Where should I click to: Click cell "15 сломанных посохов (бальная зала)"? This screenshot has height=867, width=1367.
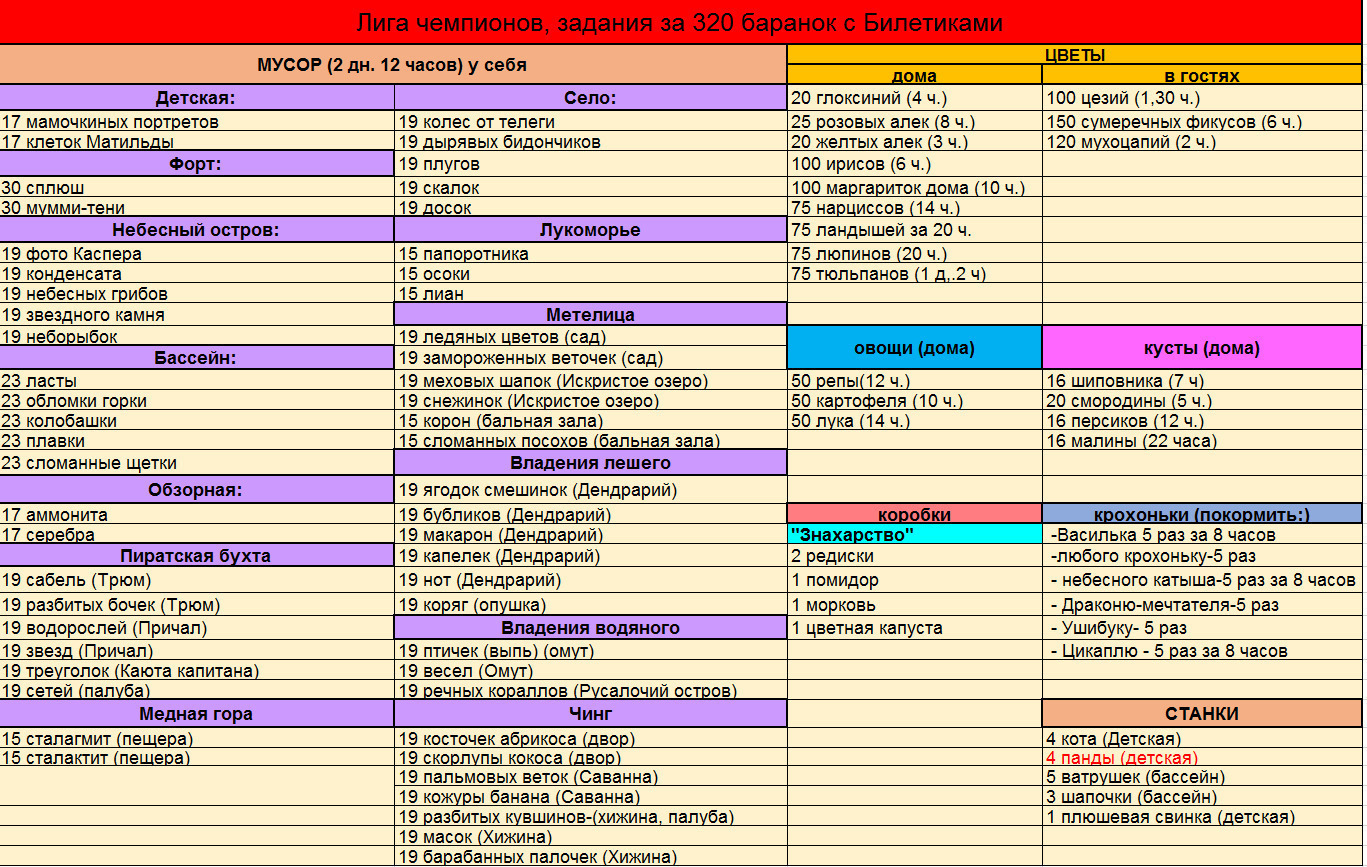(x=590, y=441)
